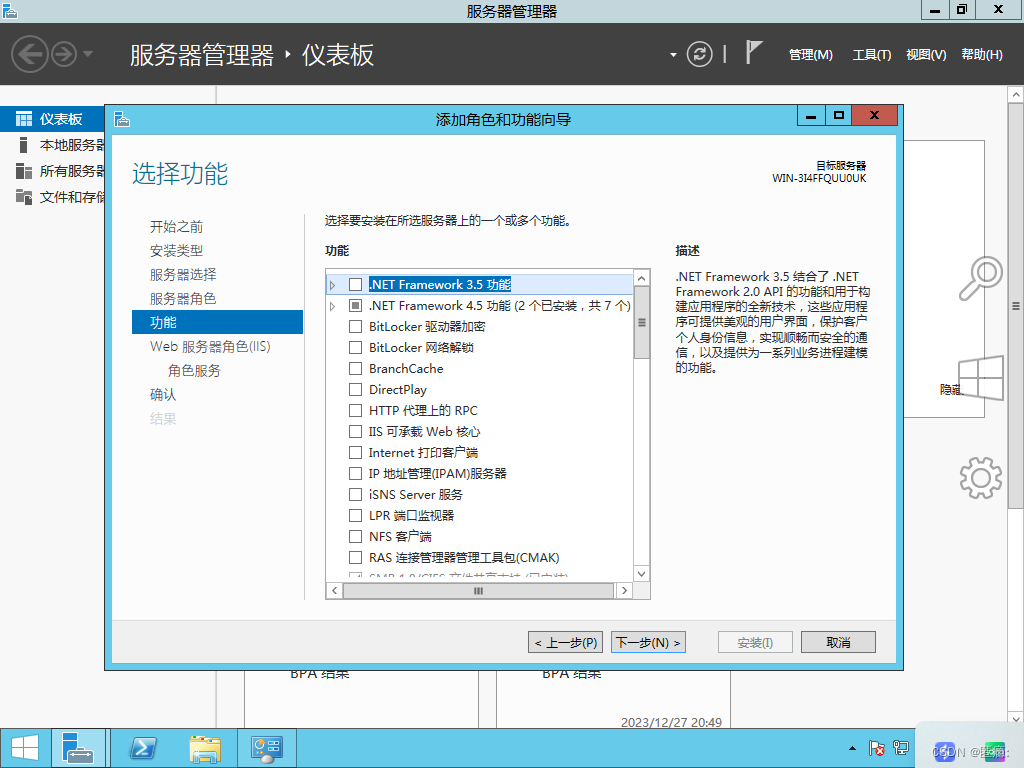Viewport: 1024px width, 768px height.
Task: Go back with the header back arrow
Action: click(x=30, y=54)
